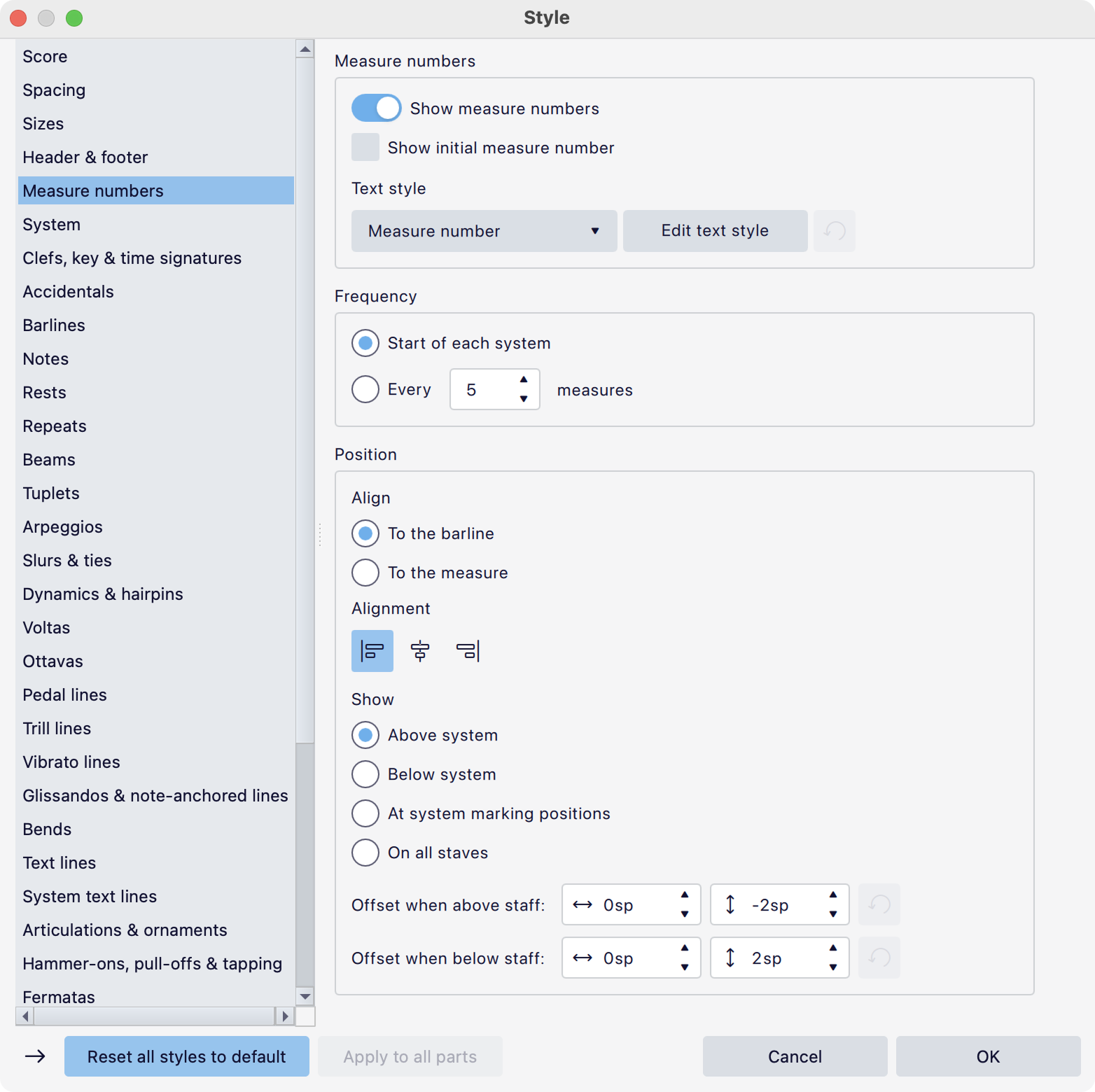This screenshot has width=1095, height=1092.
Task: Switch to Header & footer section
Action: tap(85, 157)
